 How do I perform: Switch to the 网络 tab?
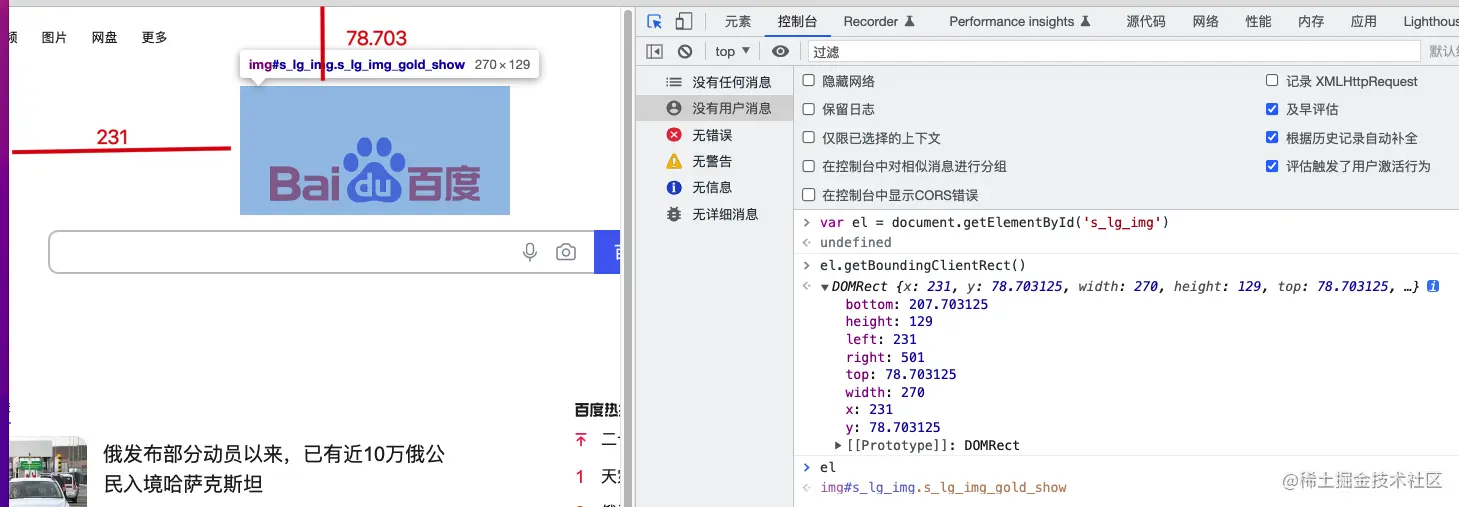1206,21
